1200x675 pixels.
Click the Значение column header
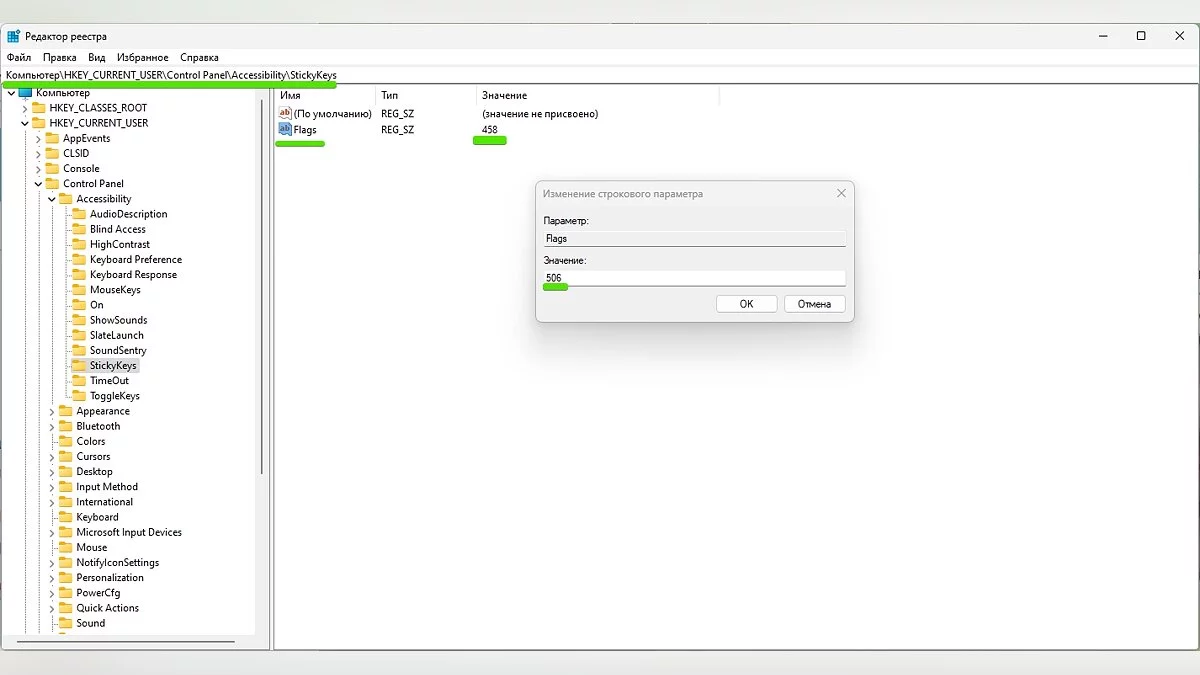(504, 95)
